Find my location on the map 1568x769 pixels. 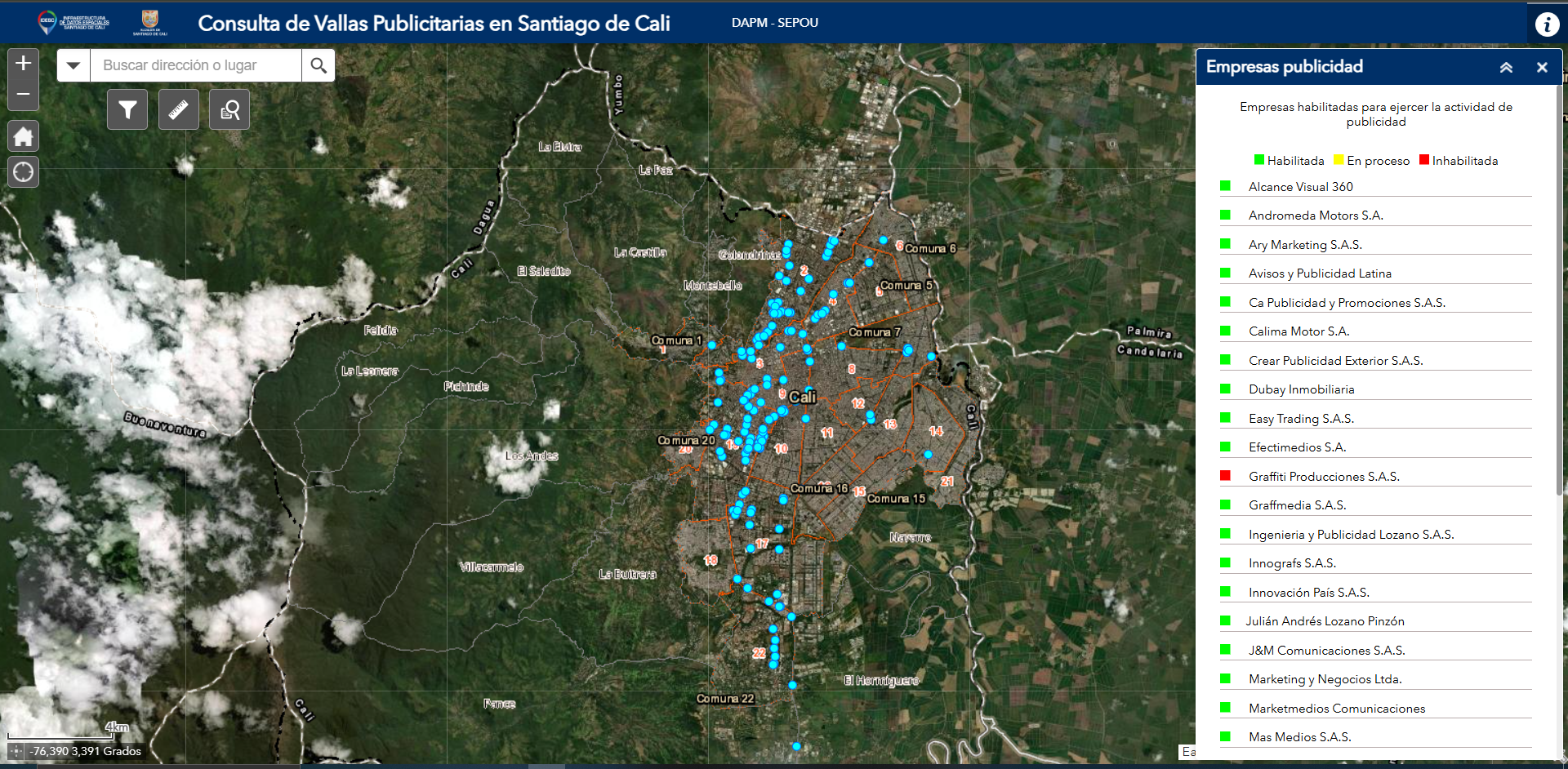tap(23, 172)
